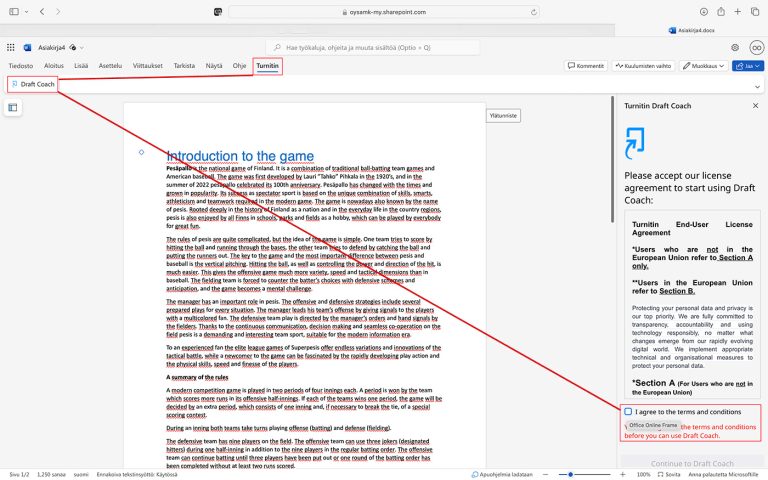Click the browser sidebar toggle icon

point(16,11)
